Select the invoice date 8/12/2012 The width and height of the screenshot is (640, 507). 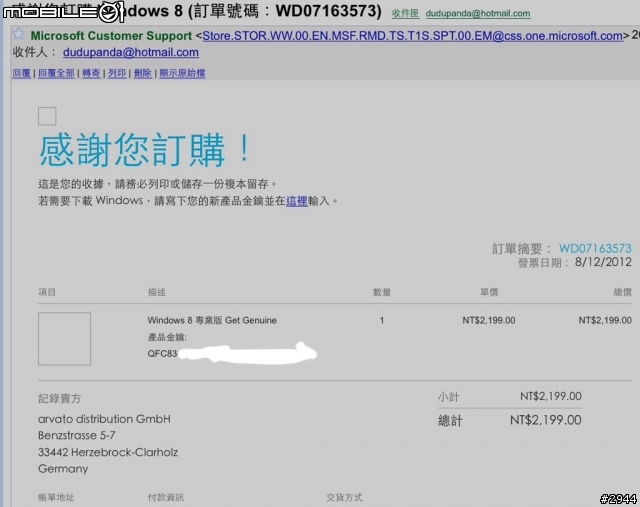coord(603,262)
